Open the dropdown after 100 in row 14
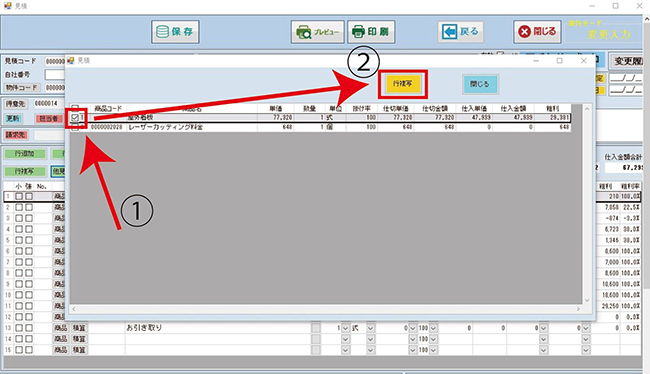 click(433, 339)
